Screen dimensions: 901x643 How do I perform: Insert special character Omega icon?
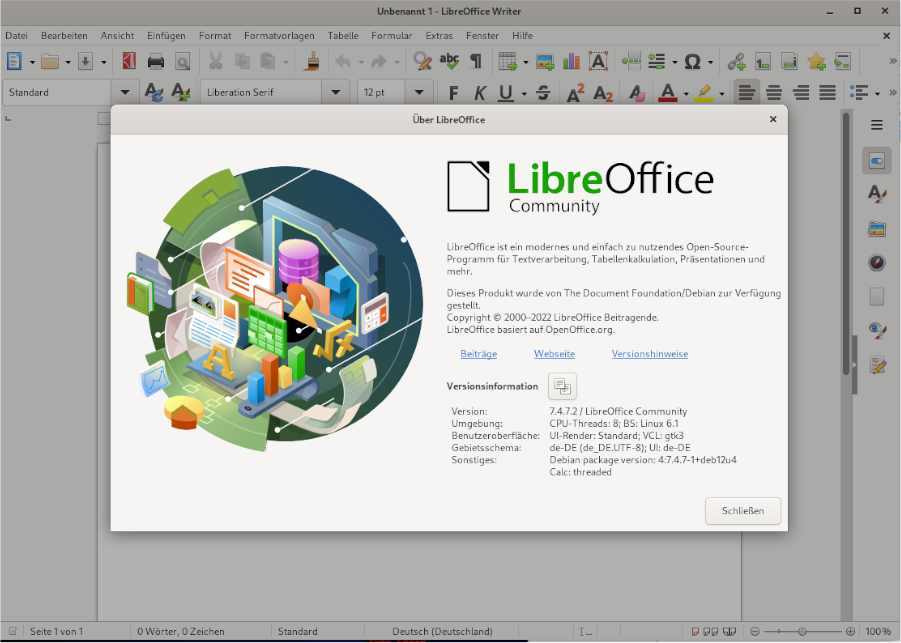[692, 61]
